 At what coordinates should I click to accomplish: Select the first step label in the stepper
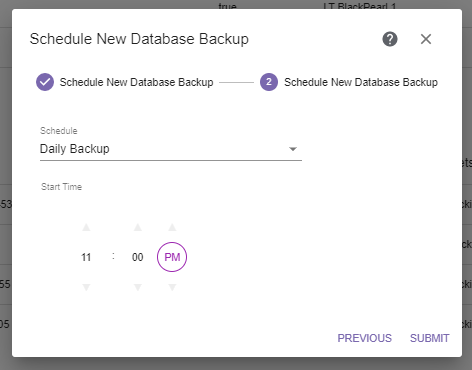pos(136,82)
